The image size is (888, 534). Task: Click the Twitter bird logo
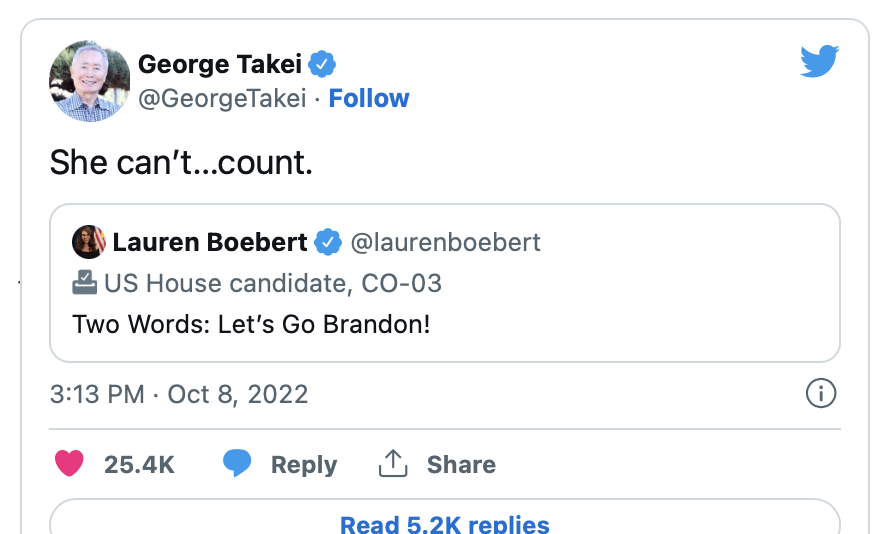tap(821, 63)
